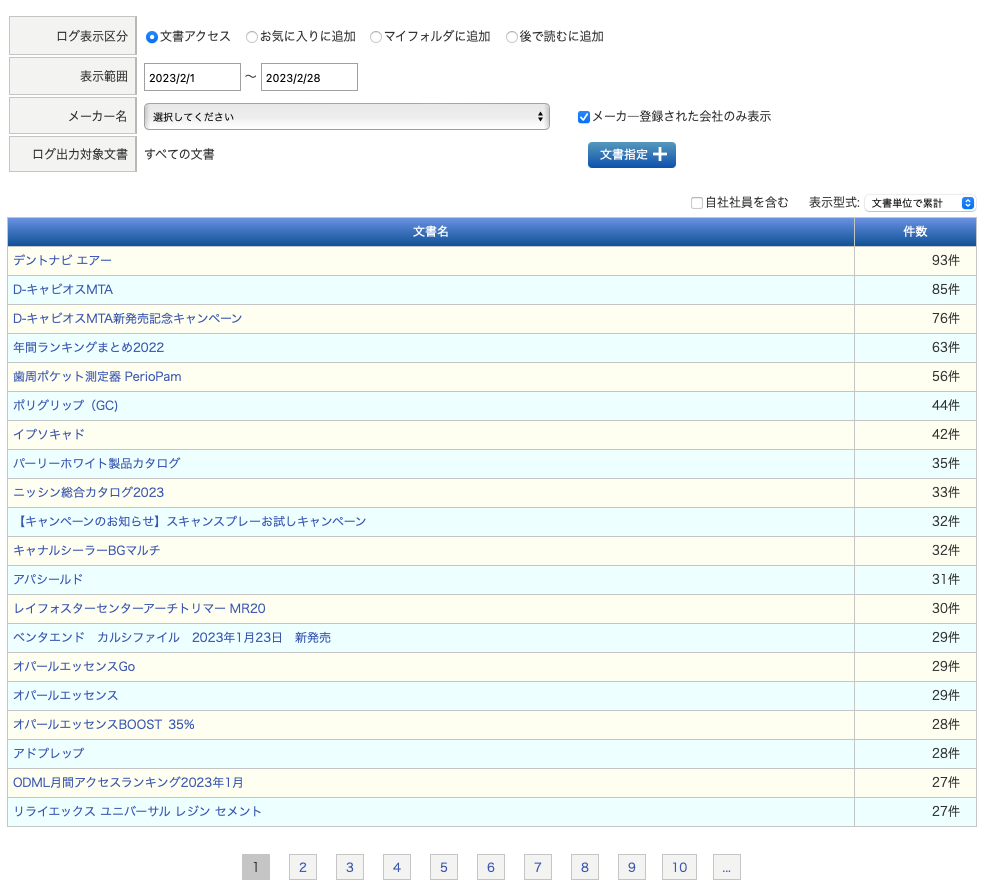
Task: Click the 文書指定 button
Action: tap(632, 155)
